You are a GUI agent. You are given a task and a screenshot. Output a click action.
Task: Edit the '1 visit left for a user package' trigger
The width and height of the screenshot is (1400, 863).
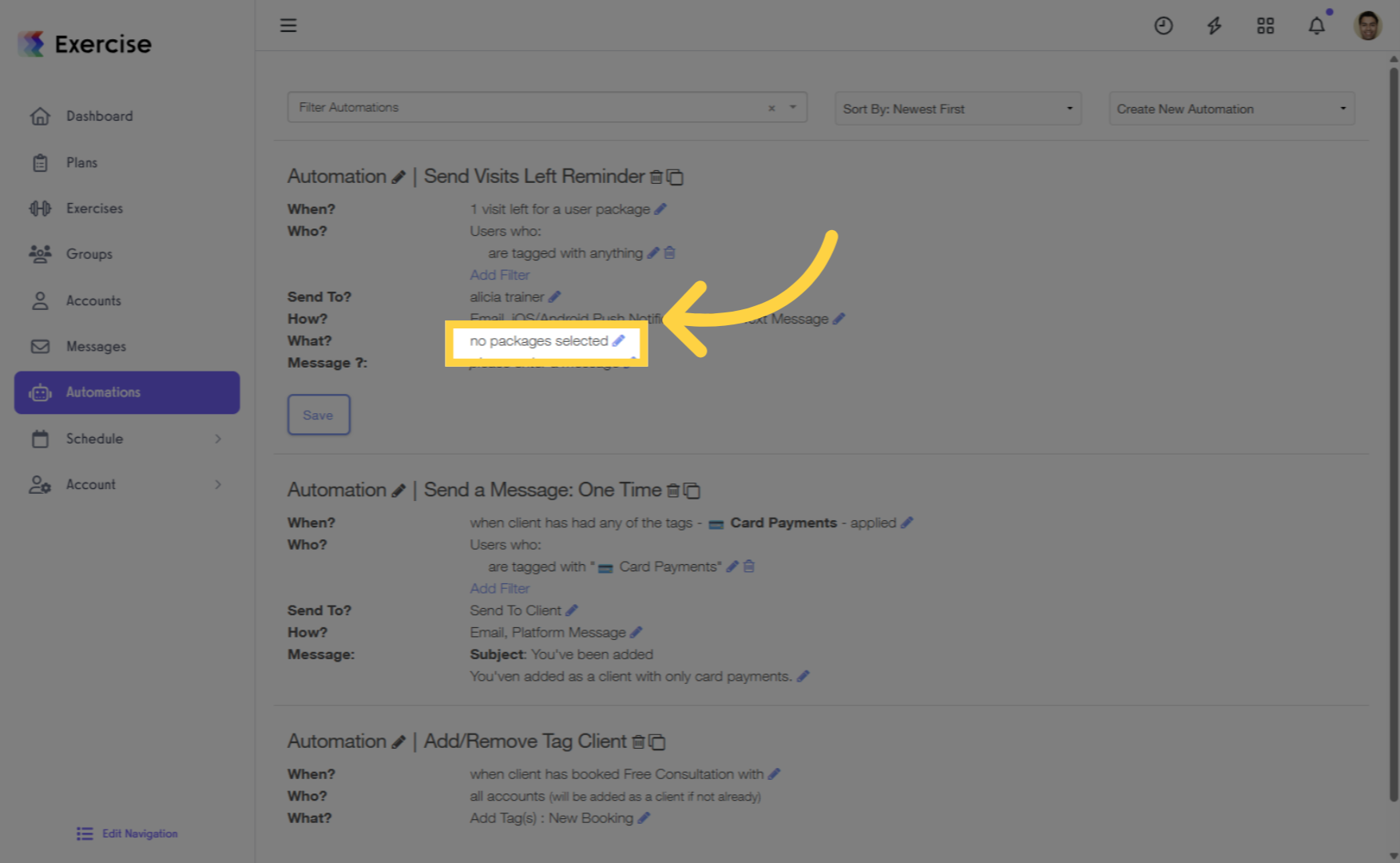coord(660,209)
